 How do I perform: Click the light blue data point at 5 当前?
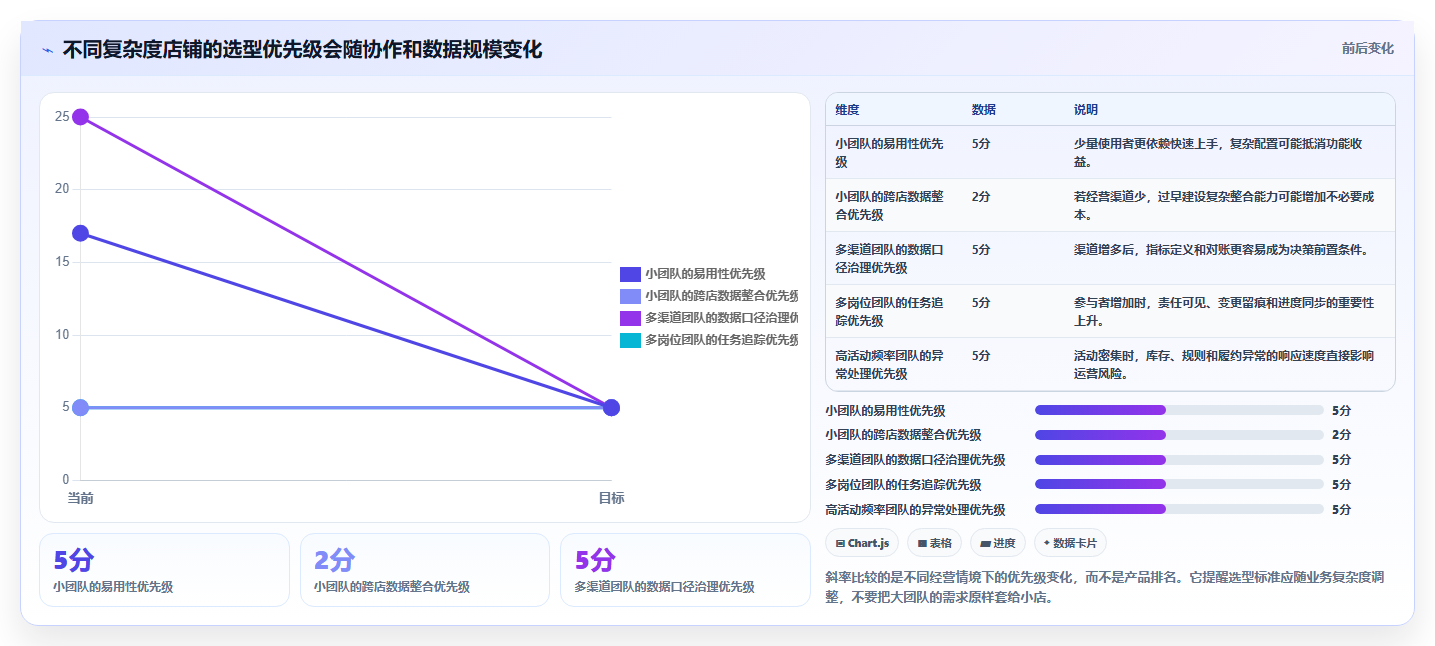coord(80,407)
